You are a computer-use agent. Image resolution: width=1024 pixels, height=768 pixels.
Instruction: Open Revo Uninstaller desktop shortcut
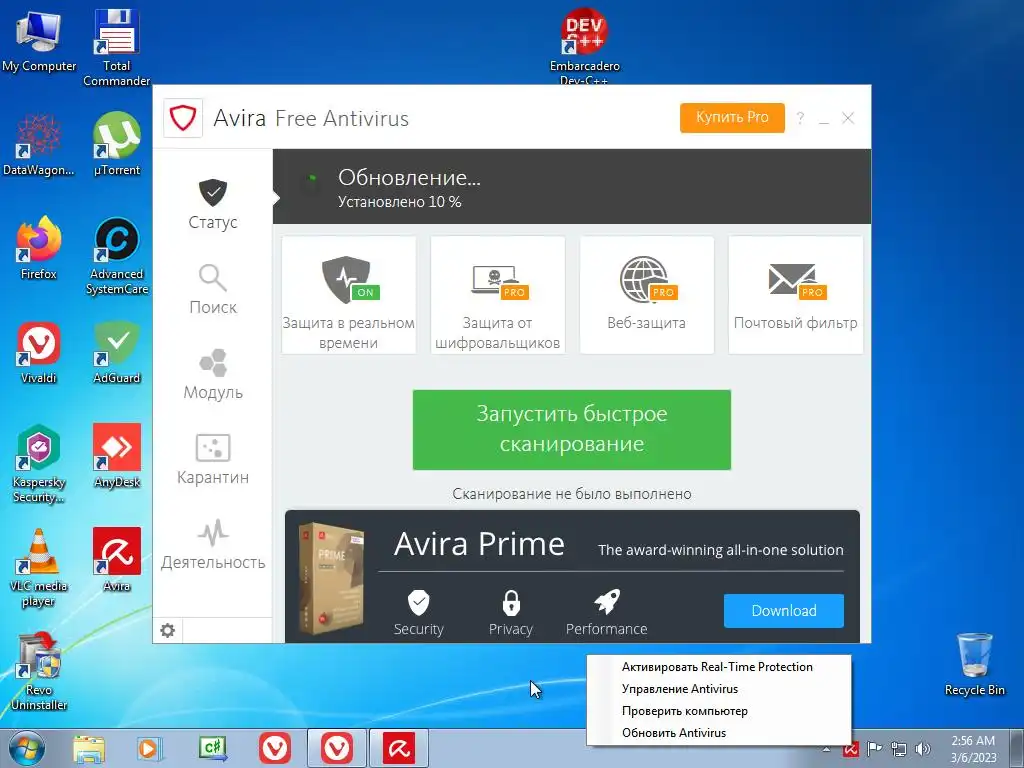(x=39, y=671)
